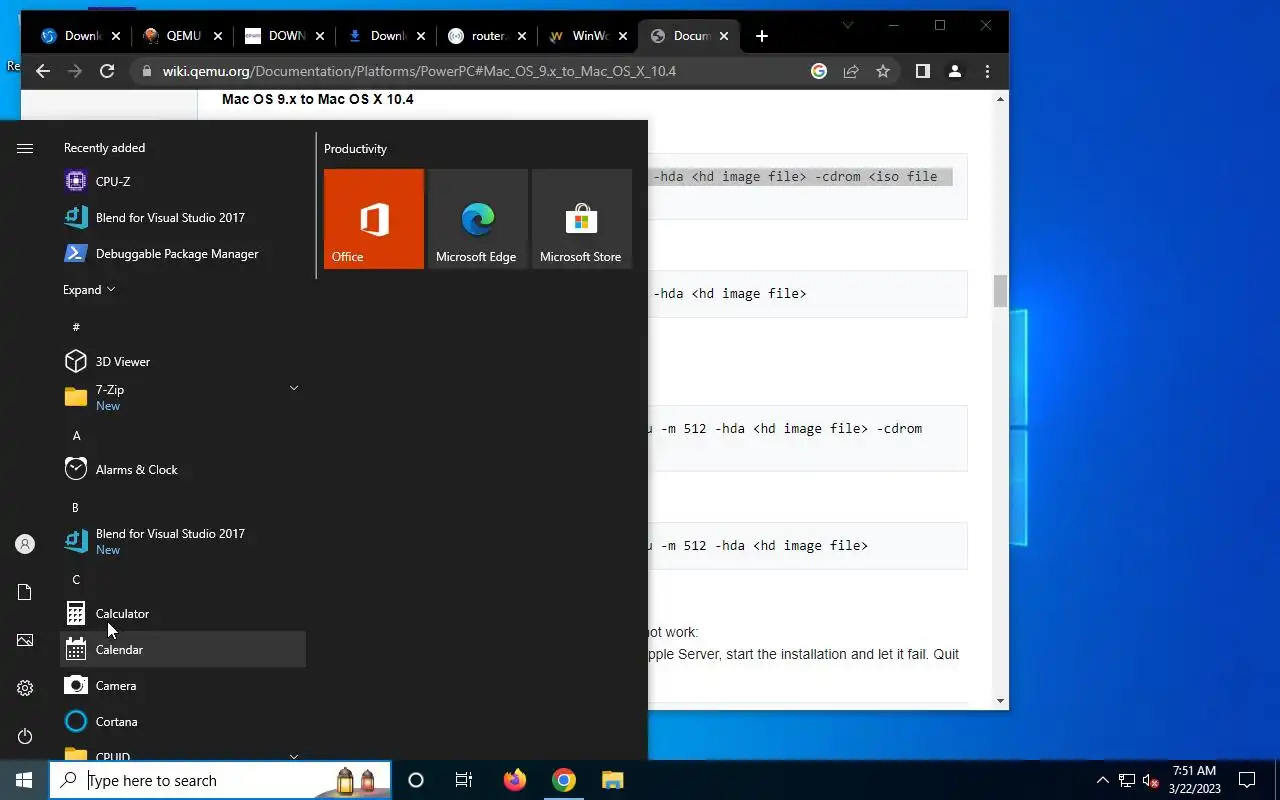Click the muted volume tray icon
Image resolution: width=1280 pixels, height=800 pixels.
point(1151,780)
